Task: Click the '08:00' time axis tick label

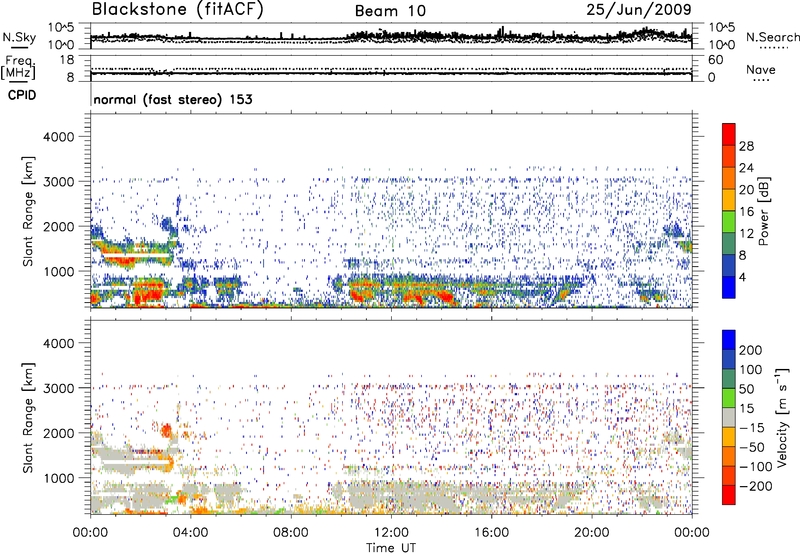Action: (x=291, y=533)
